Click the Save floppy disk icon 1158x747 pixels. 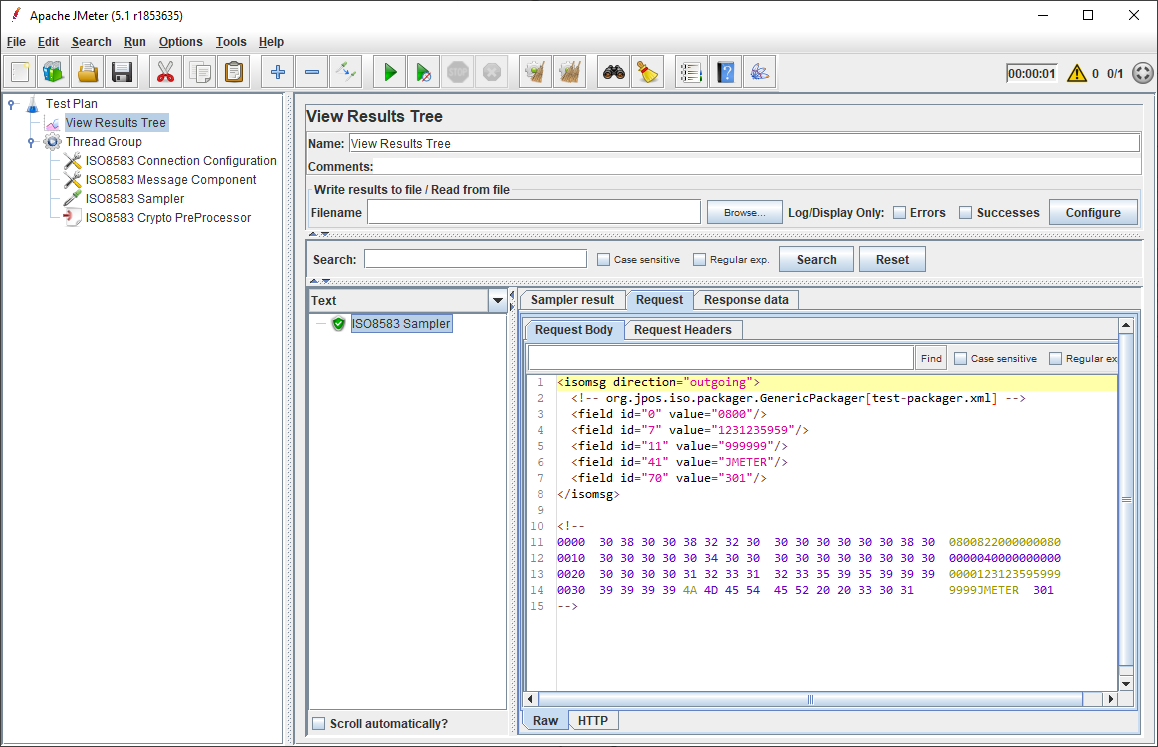click(x=122, y=72)
